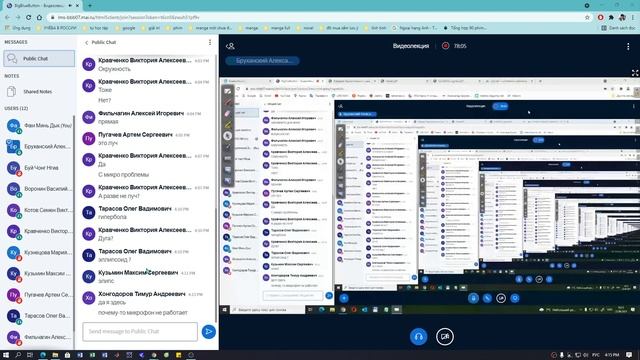Click the Send message to Public Chat field
The image size is (640, 360).
point(140,331)
